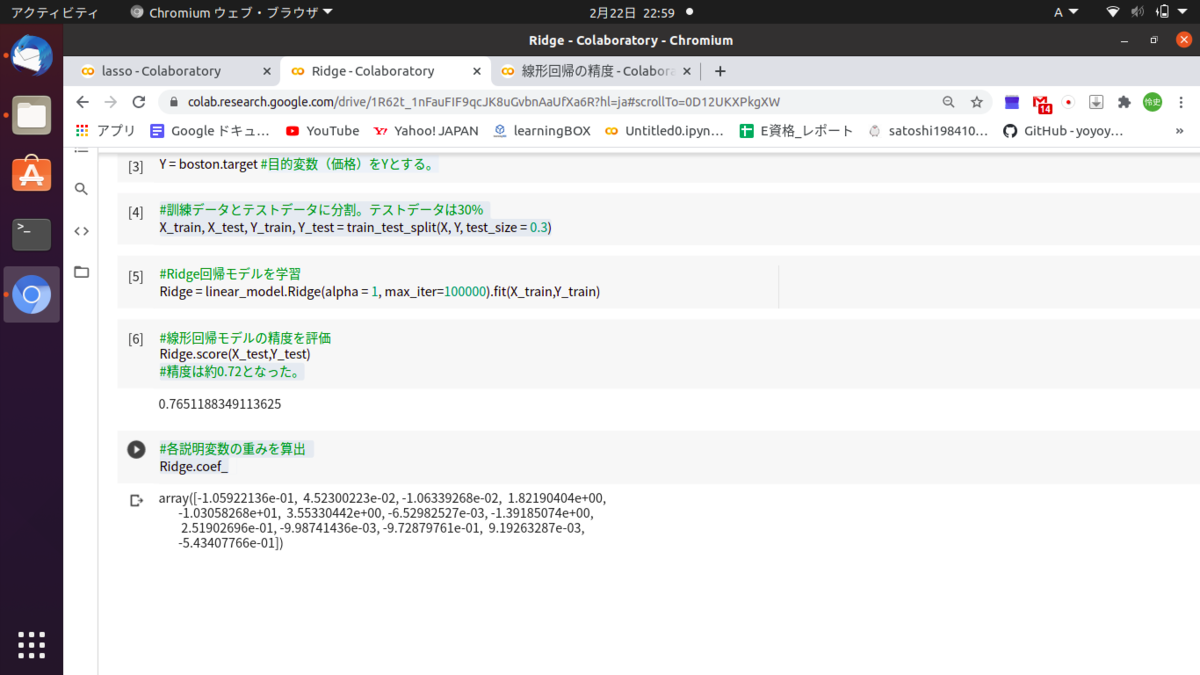Open Chromium three-dot menu

pyautogui.click(x=1181, y=102)
